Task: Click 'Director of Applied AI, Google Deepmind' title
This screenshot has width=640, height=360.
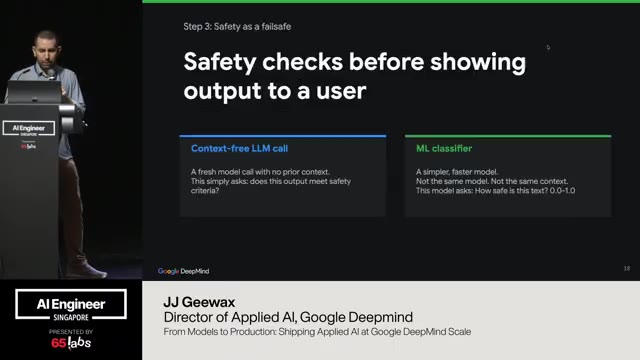Action: point(288,317)
